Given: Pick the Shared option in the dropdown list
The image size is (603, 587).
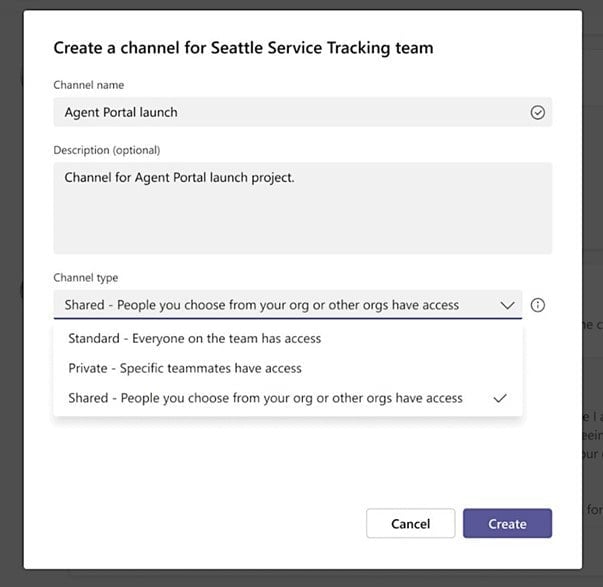Looking at the screenshot, I should click(265, 398).
